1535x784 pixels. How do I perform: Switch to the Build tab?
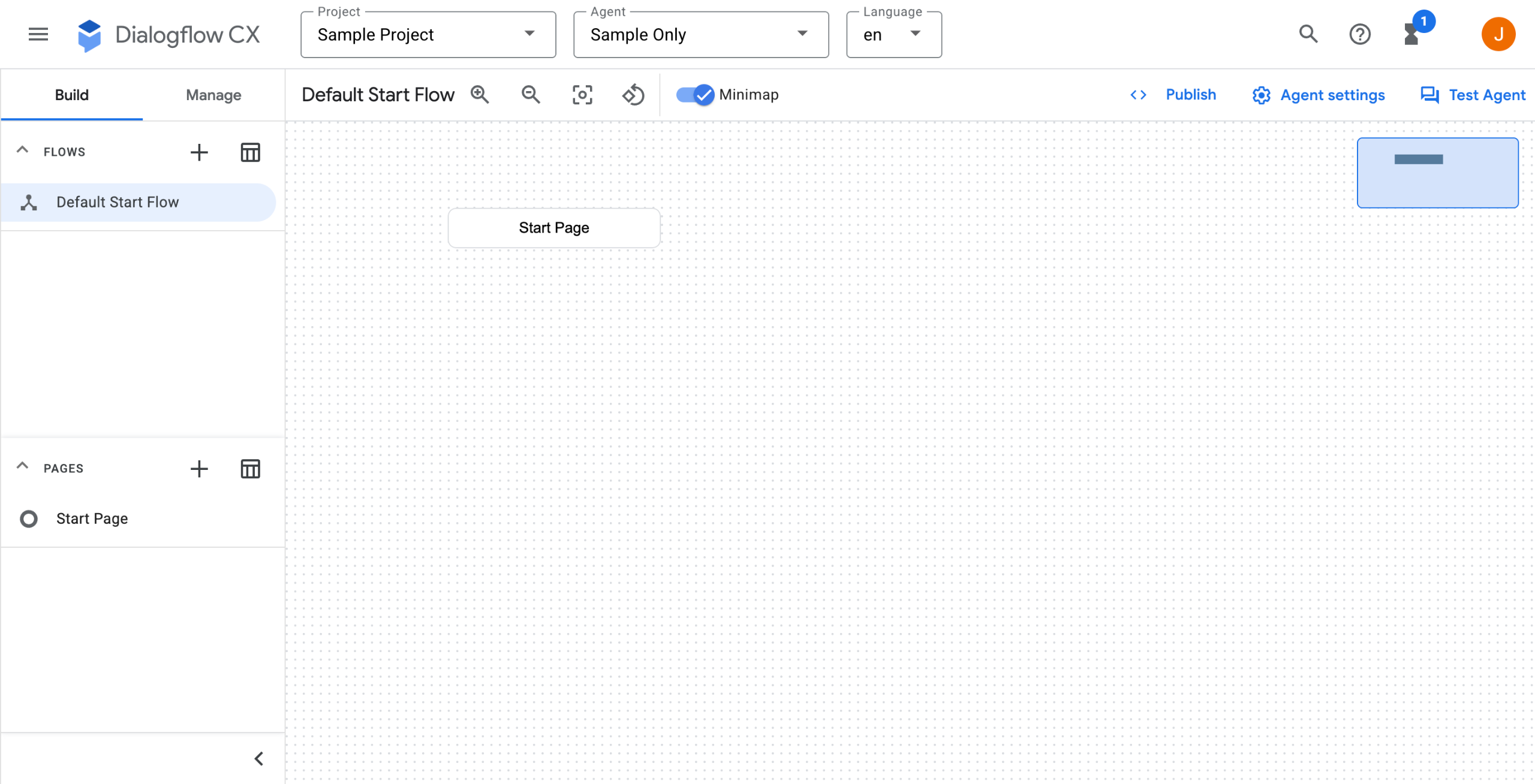click(72, 95)
